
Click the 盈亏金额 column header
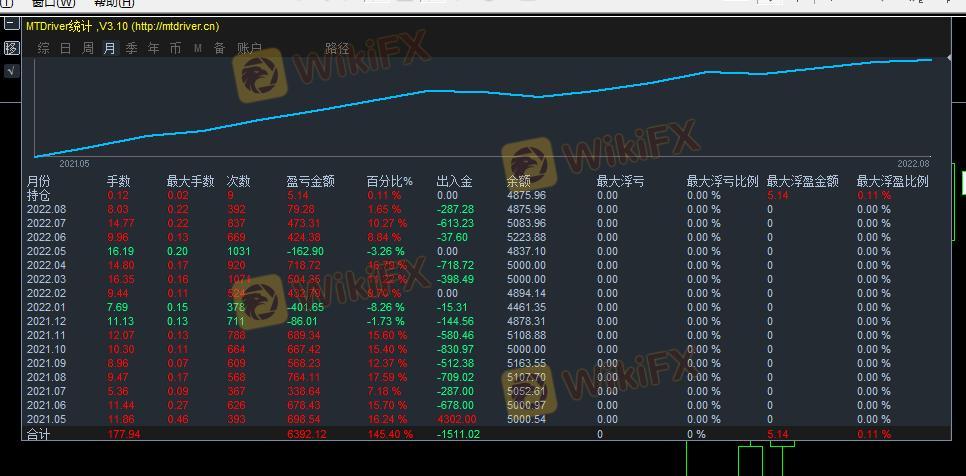tap(310, 182)
